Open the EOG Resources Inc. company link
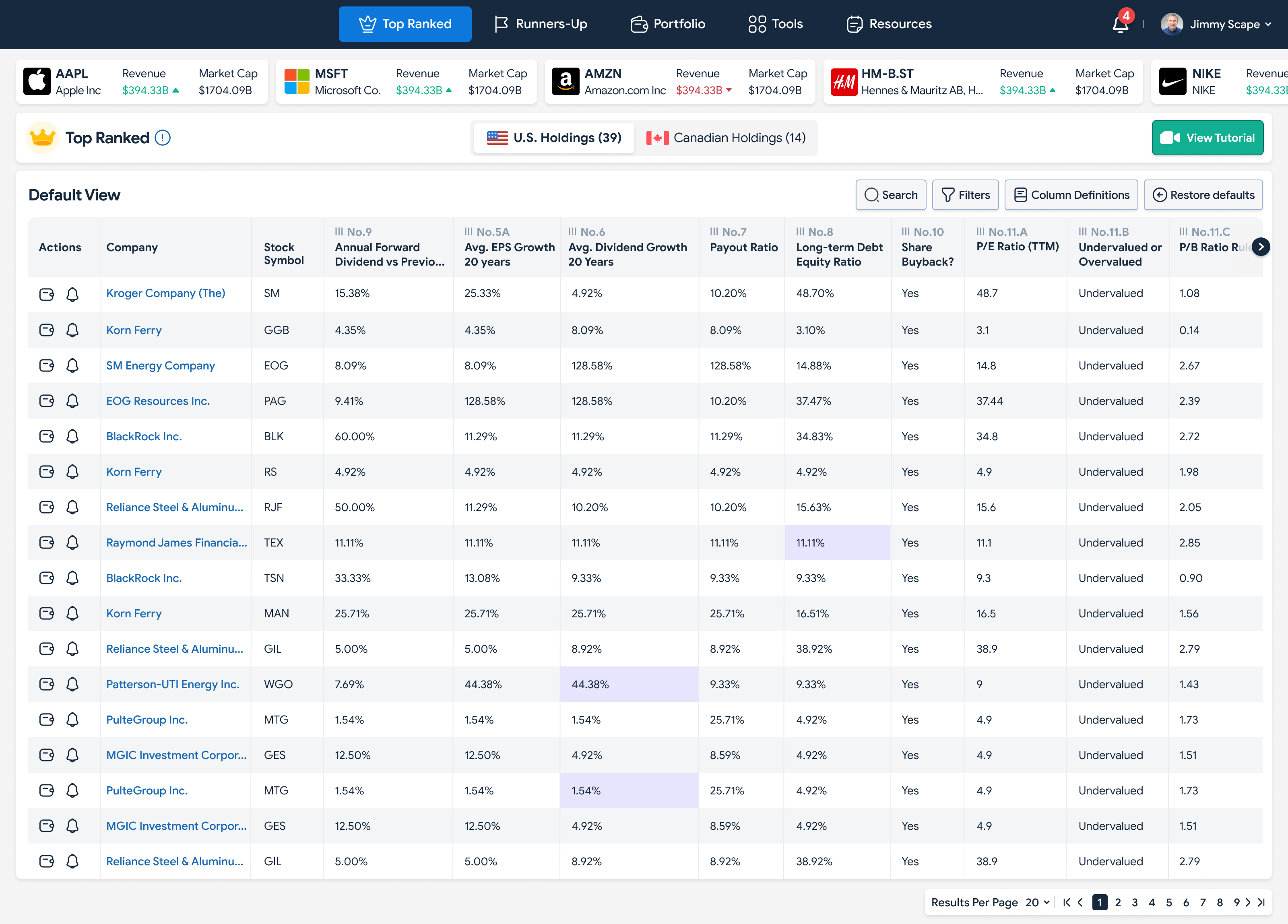Viewport: 1288px width, 924px height. 158,401
